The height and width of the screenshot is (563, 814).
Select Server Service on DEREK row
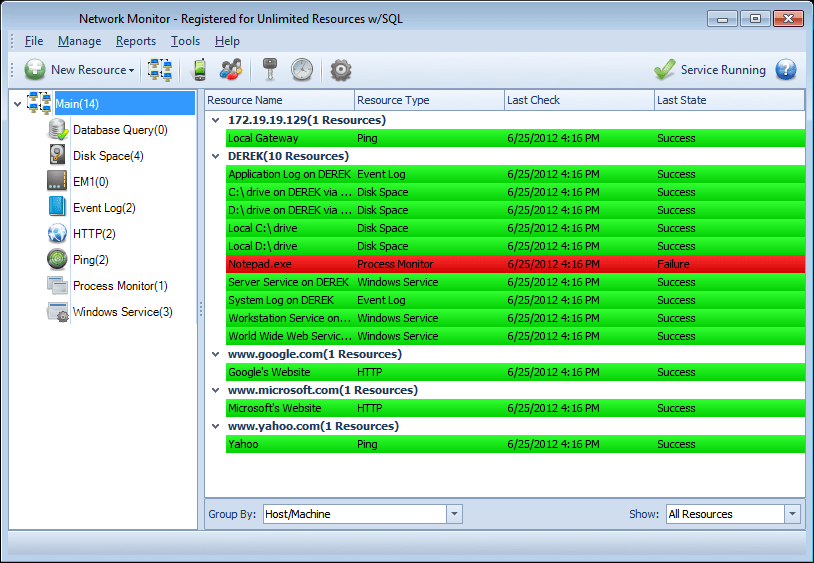[515, 282]
